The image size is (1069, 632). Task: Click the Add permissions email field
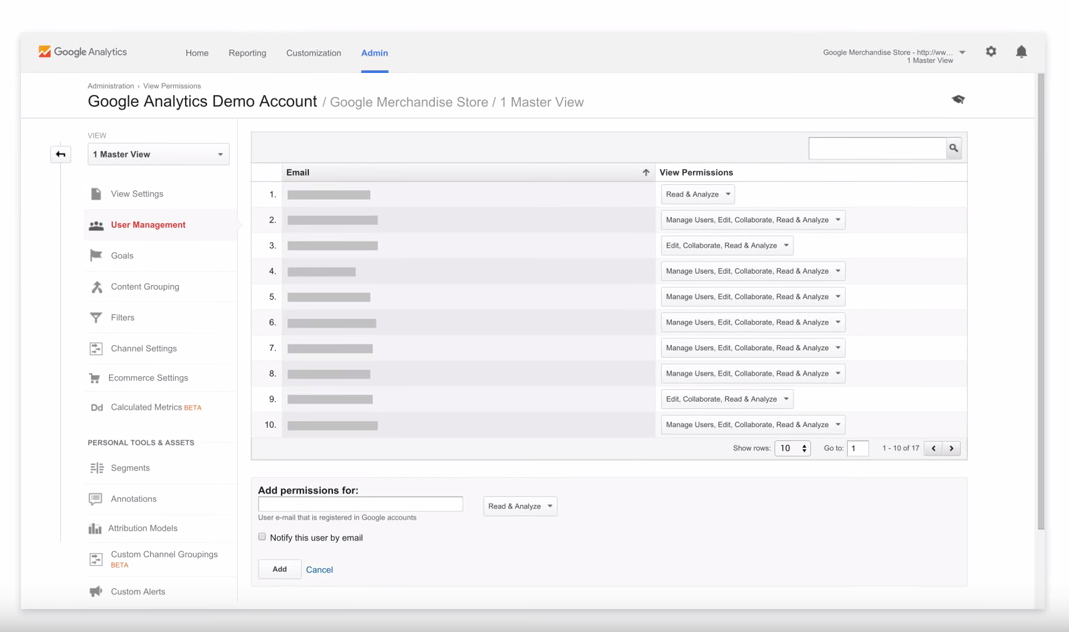click(361, 504)
